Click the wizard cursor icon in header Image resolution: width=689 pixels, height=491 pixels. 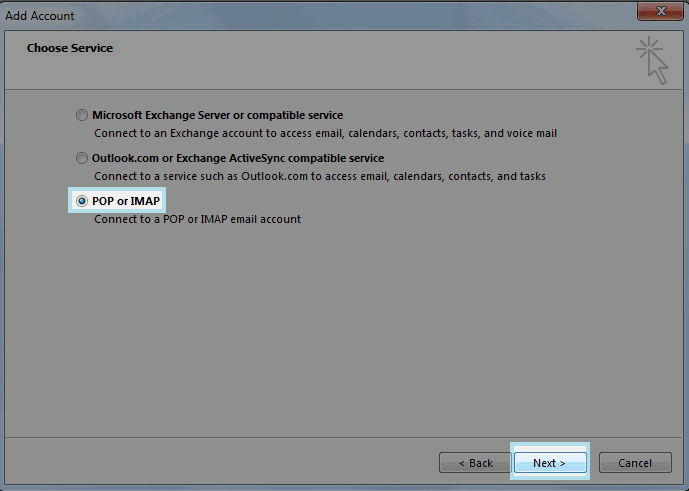point(652,59)
